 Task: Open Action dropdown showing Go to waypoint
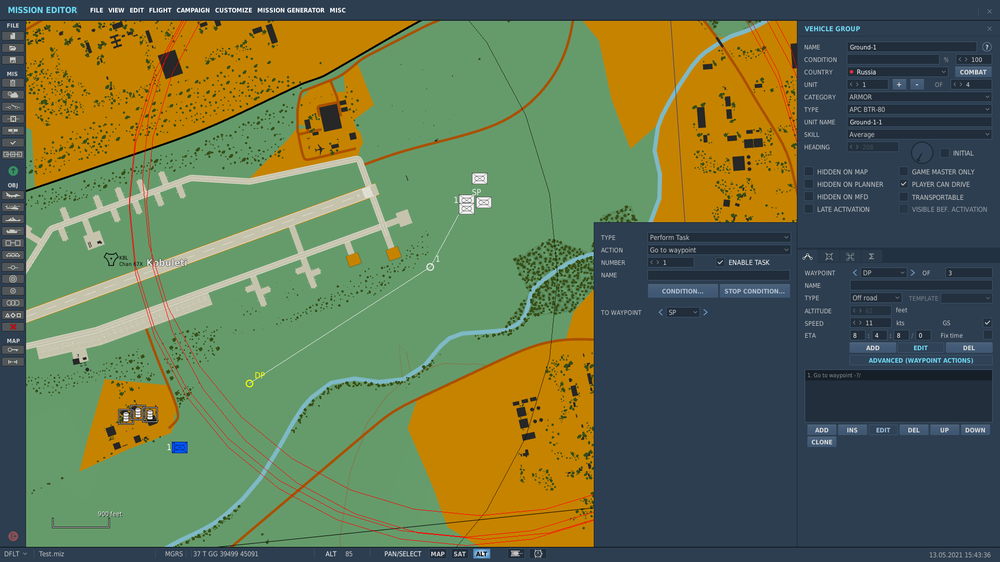[719, 250]
